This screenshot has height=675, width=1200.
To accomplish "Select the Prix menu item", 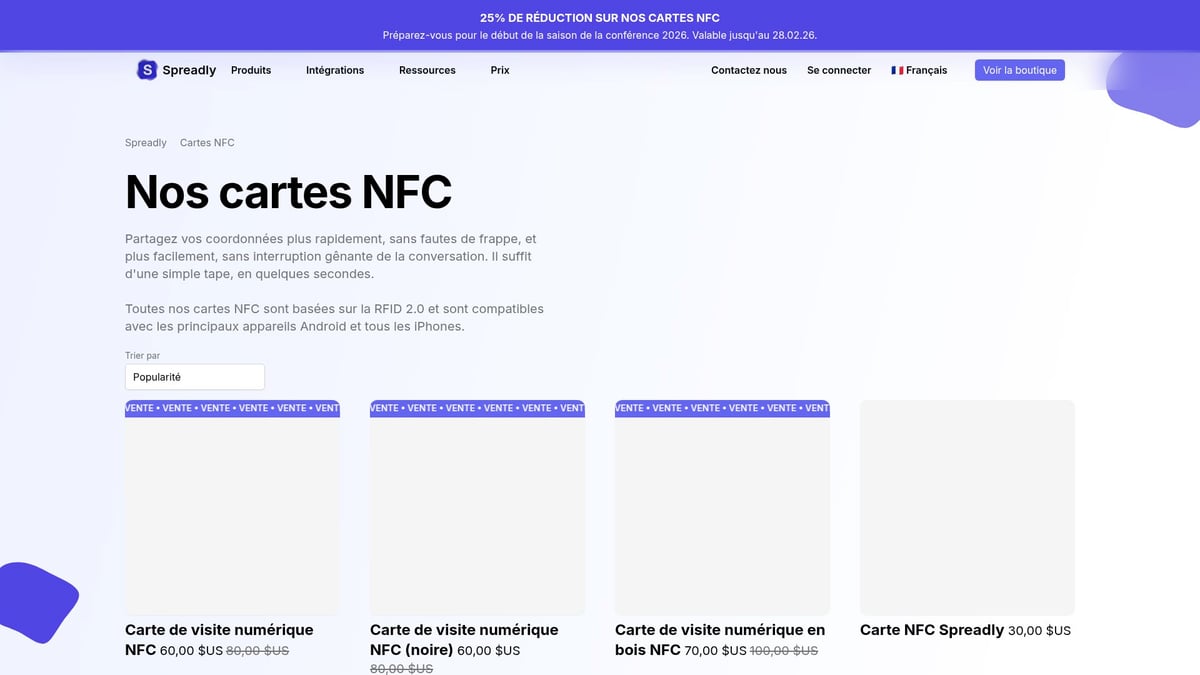I will coord(499,70).
